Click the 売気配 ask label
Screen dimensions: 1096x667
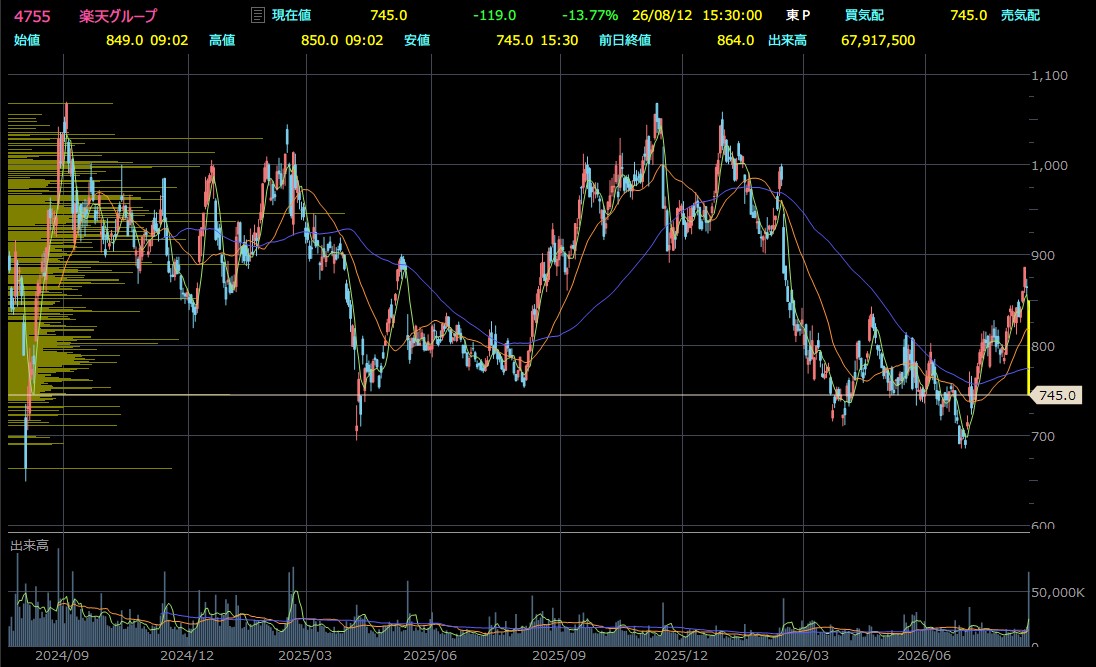pos(1020,15)
